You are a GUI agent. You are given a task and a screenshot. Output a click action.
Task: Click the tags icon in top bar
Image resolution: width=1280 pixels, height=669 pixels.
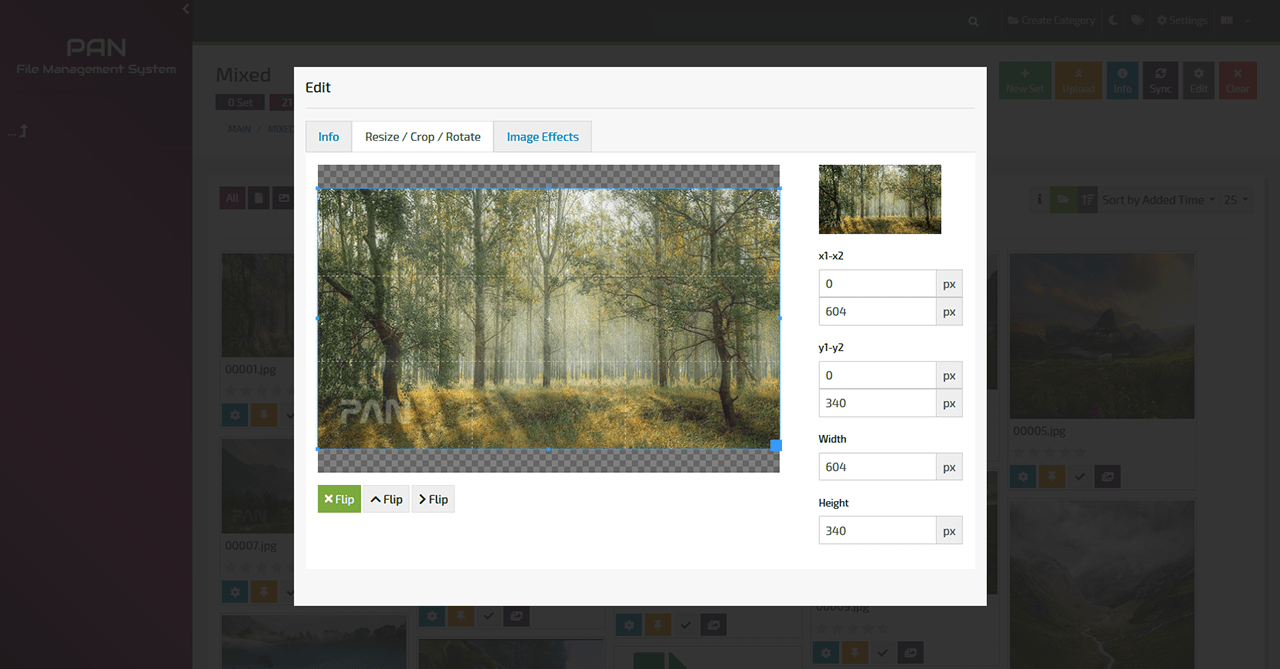[x=1137, y=21]
